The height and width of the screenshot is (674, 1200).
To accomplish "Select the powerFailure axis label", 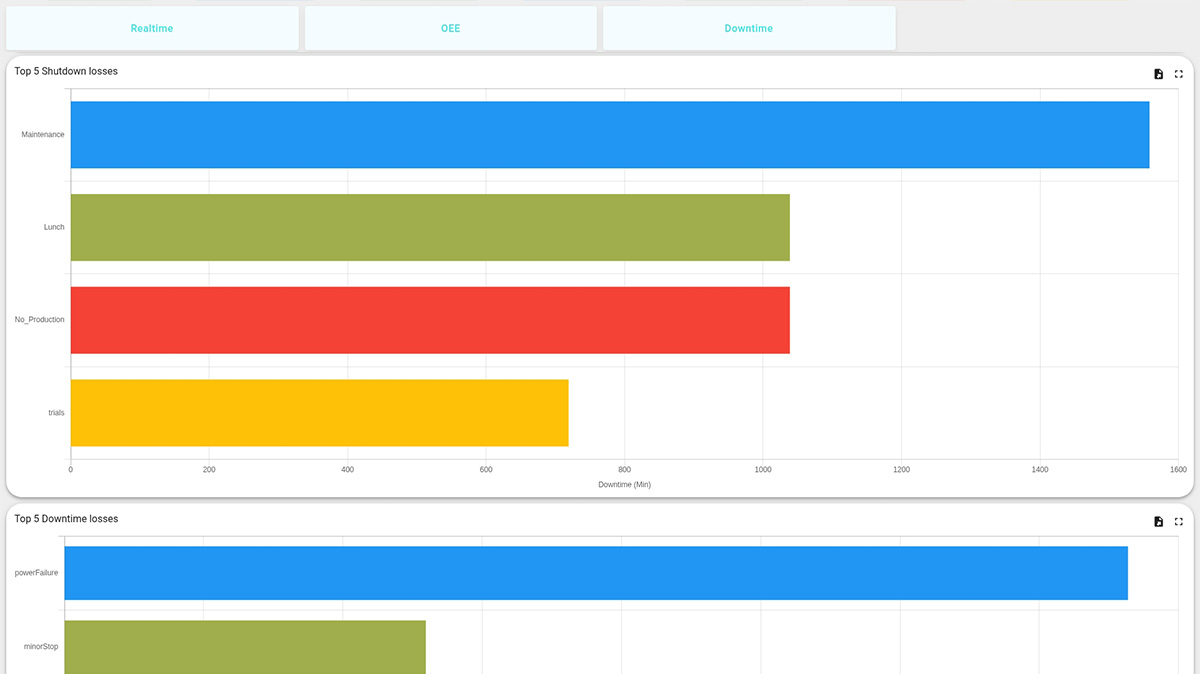I will [35, 573].
